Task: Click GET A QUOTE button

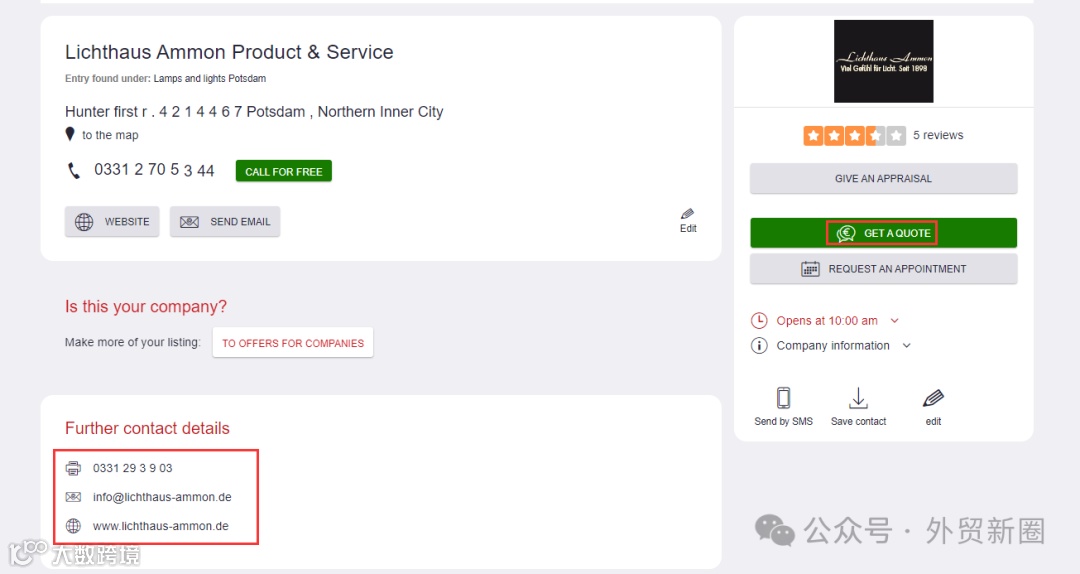Action: pos(883,233)
